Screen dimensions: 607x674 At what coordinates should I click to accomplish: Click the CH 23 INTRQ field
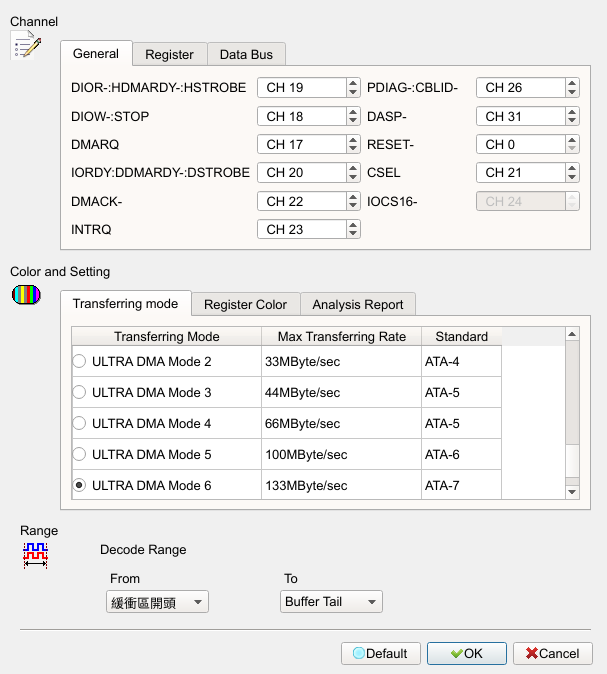click(302, 229)
